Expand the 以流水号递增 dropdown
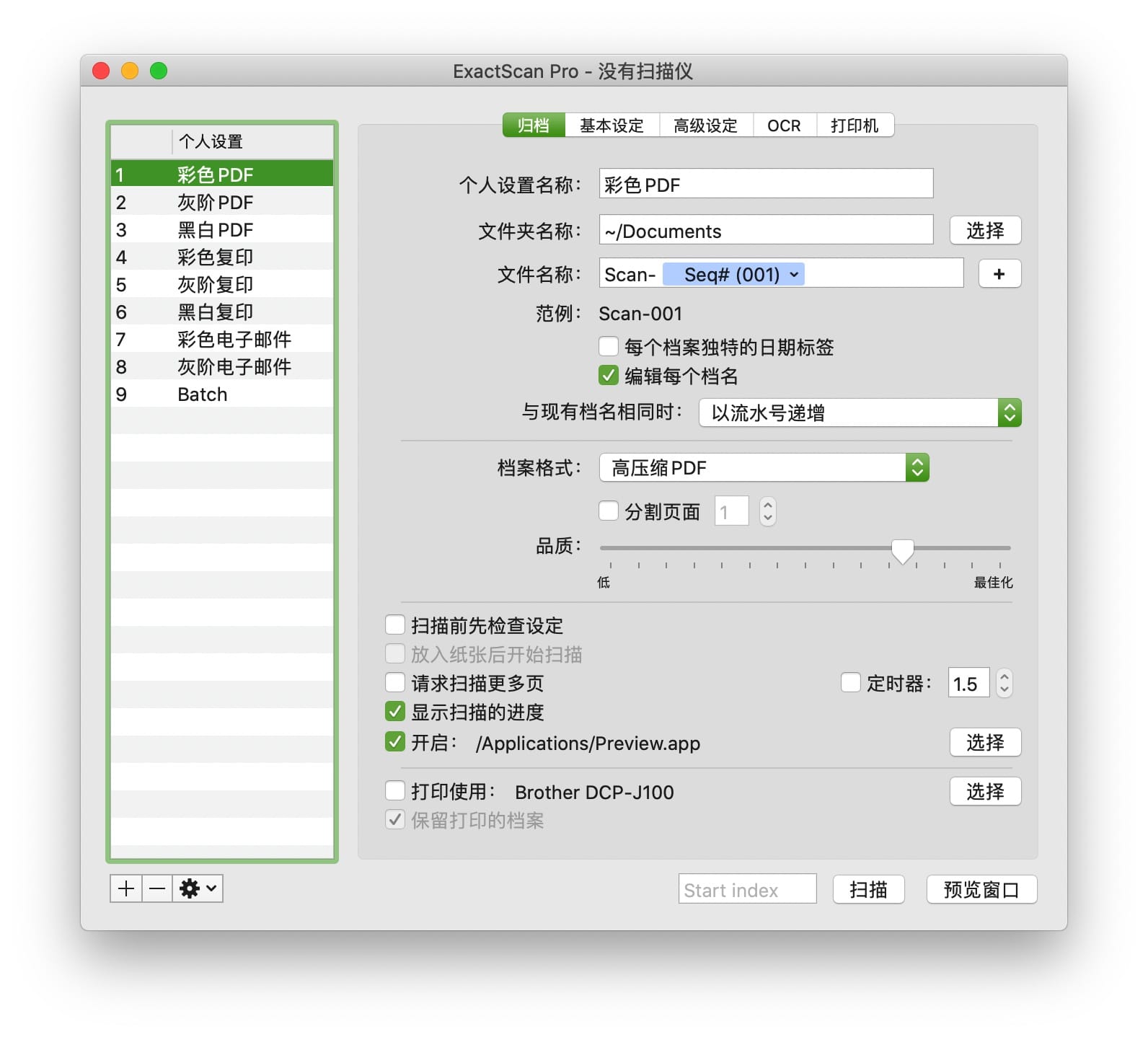The height and width of the screenshot is (1037, 1148). 860,412
